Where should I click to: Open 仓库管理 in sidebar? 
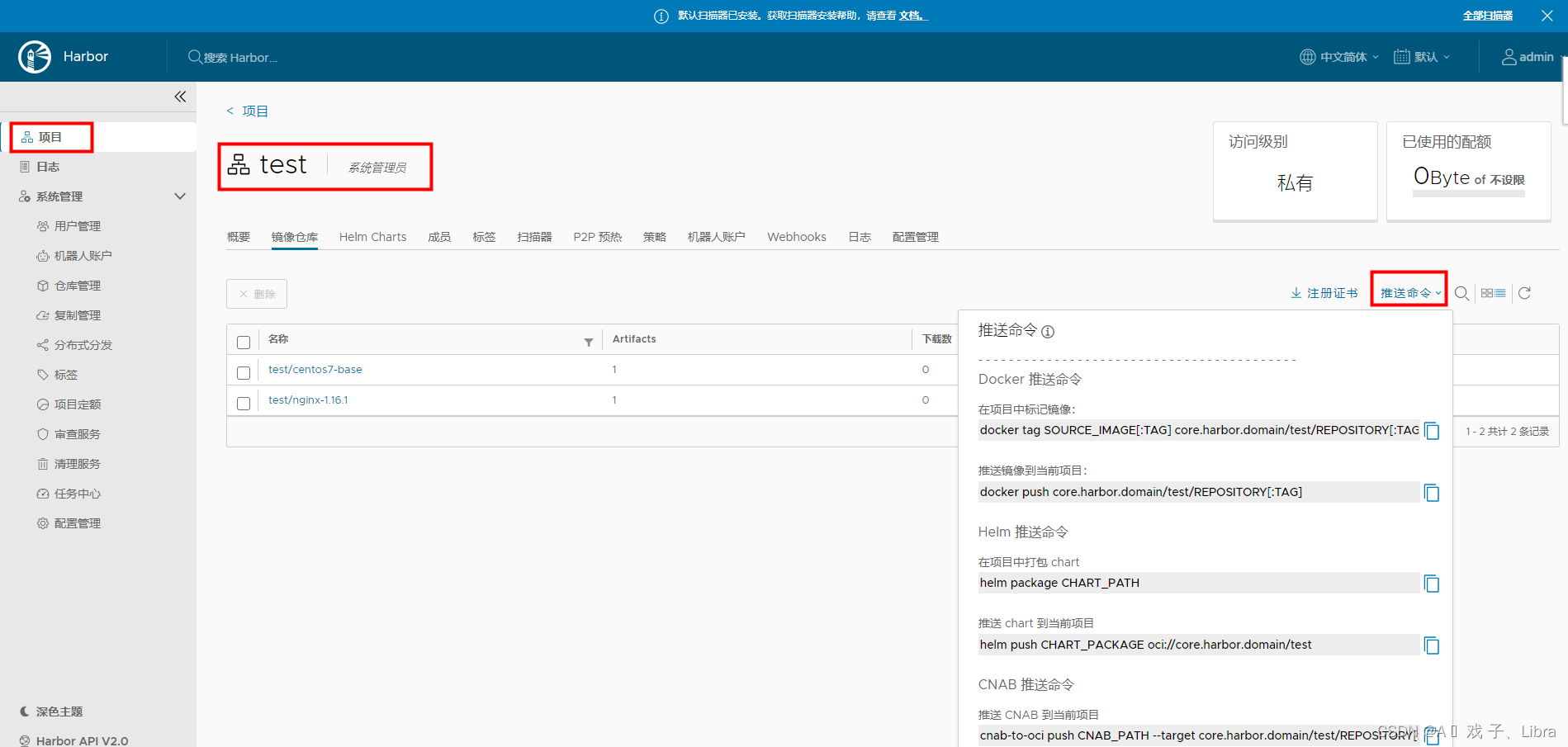tap(78, 286)
